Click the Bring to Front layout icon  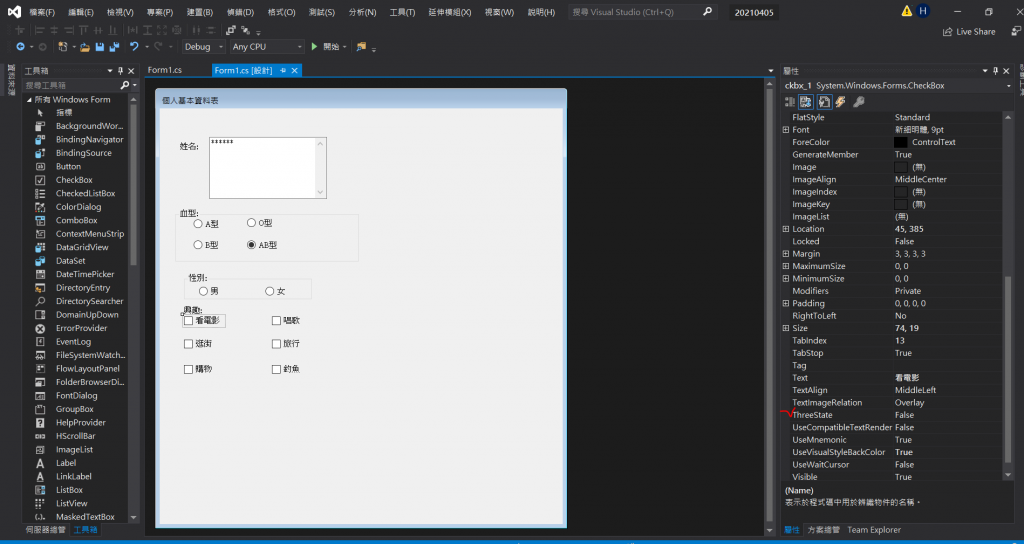[230, 30]
